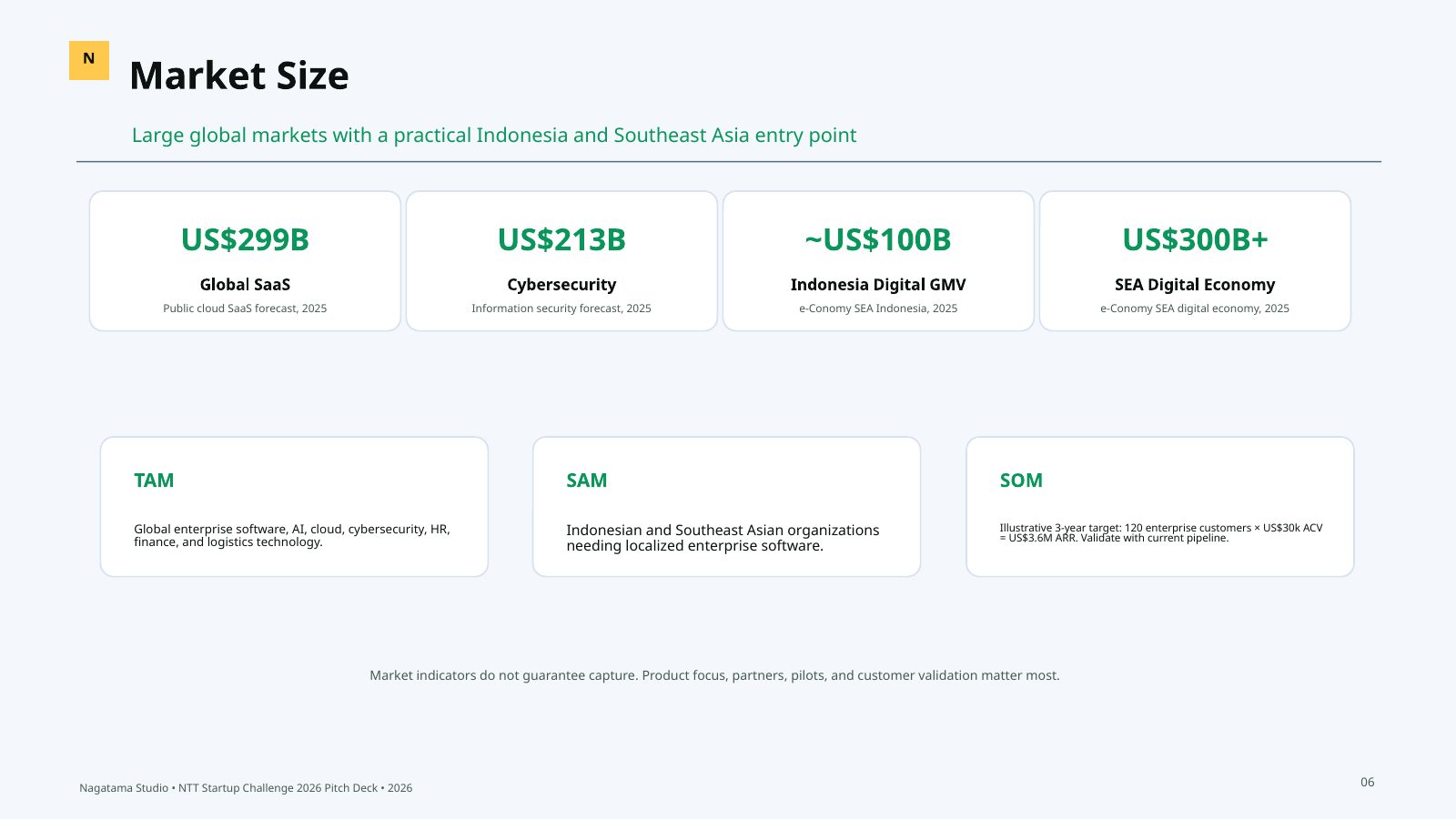Screen dimensions: 1456x820
Task: Click the page number 06
Action: coord(1368,782)
